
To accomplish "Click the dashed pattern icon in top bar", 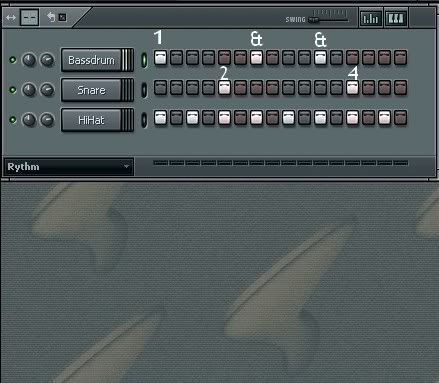I will 29,18.
